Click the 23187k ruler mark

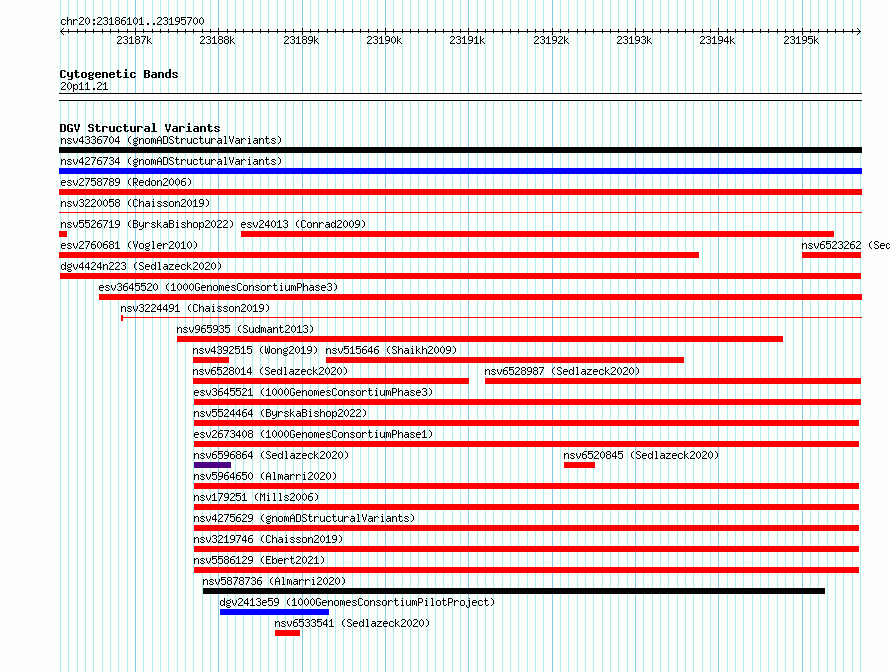[x=135, y=40]
